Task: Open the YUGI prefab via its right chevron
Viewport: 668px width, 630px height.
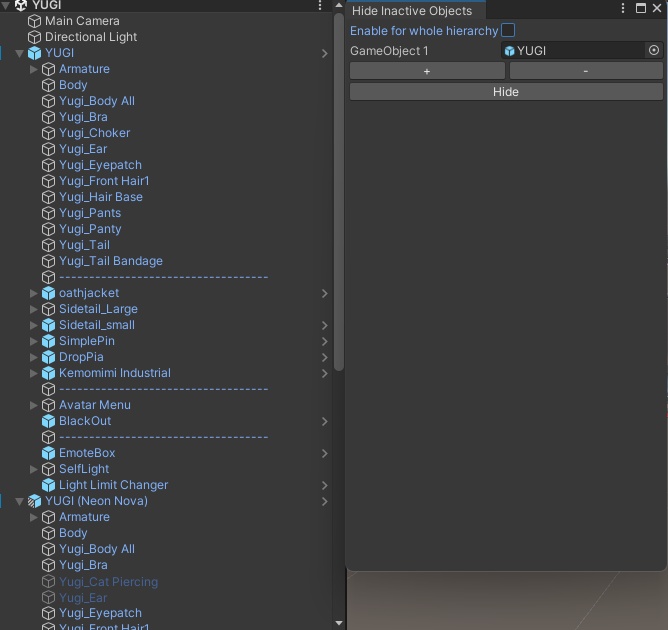Action: click(325, 53)
